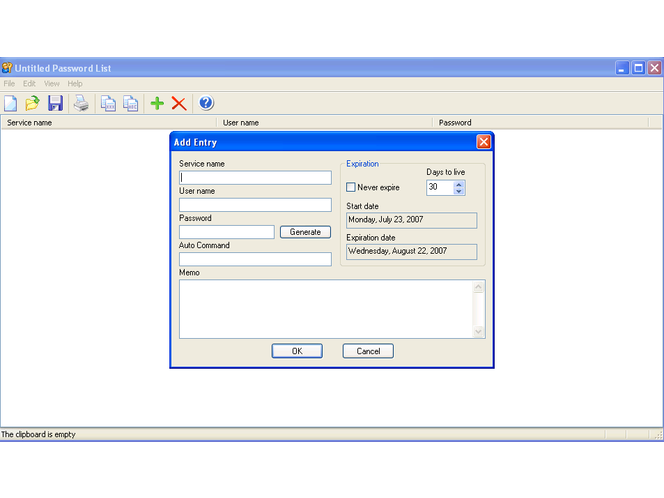Open the Help menu
664x498 pixels.
coord(75,83)
